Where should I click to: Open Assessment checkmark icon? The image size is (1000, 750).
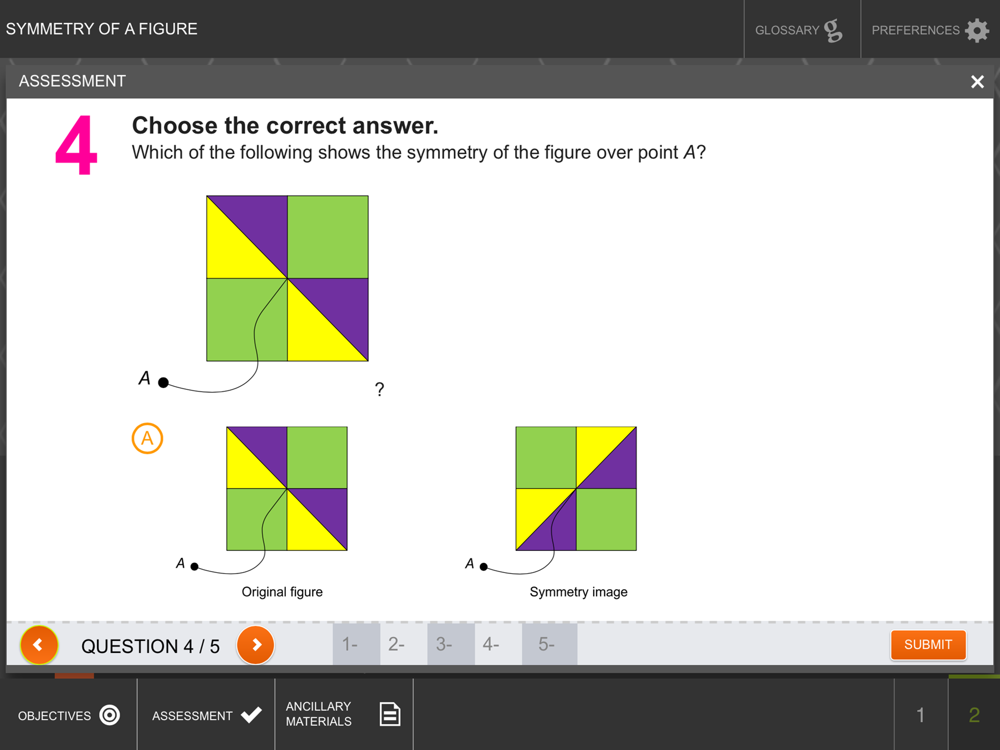pos(251,715)
